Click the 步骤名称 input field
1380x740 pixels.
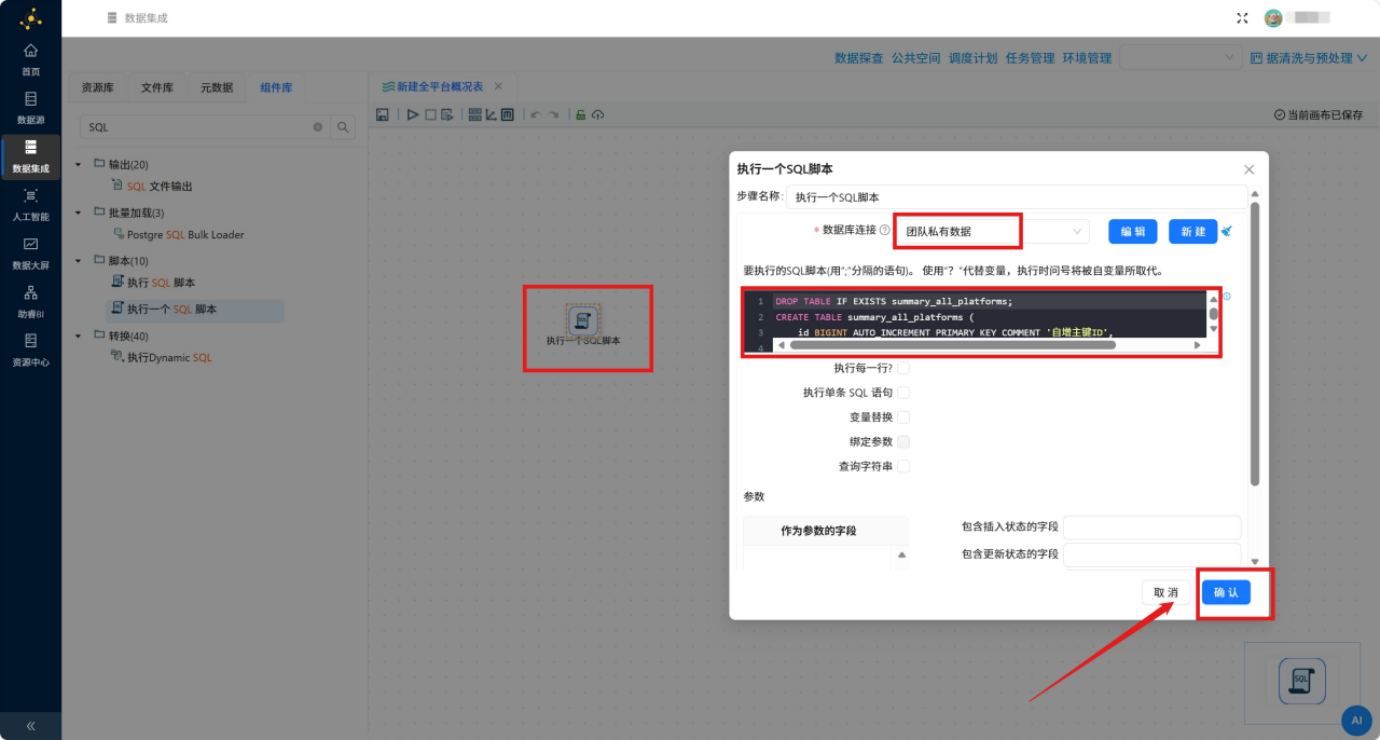pyautogui.click(x=1016, y=197)
